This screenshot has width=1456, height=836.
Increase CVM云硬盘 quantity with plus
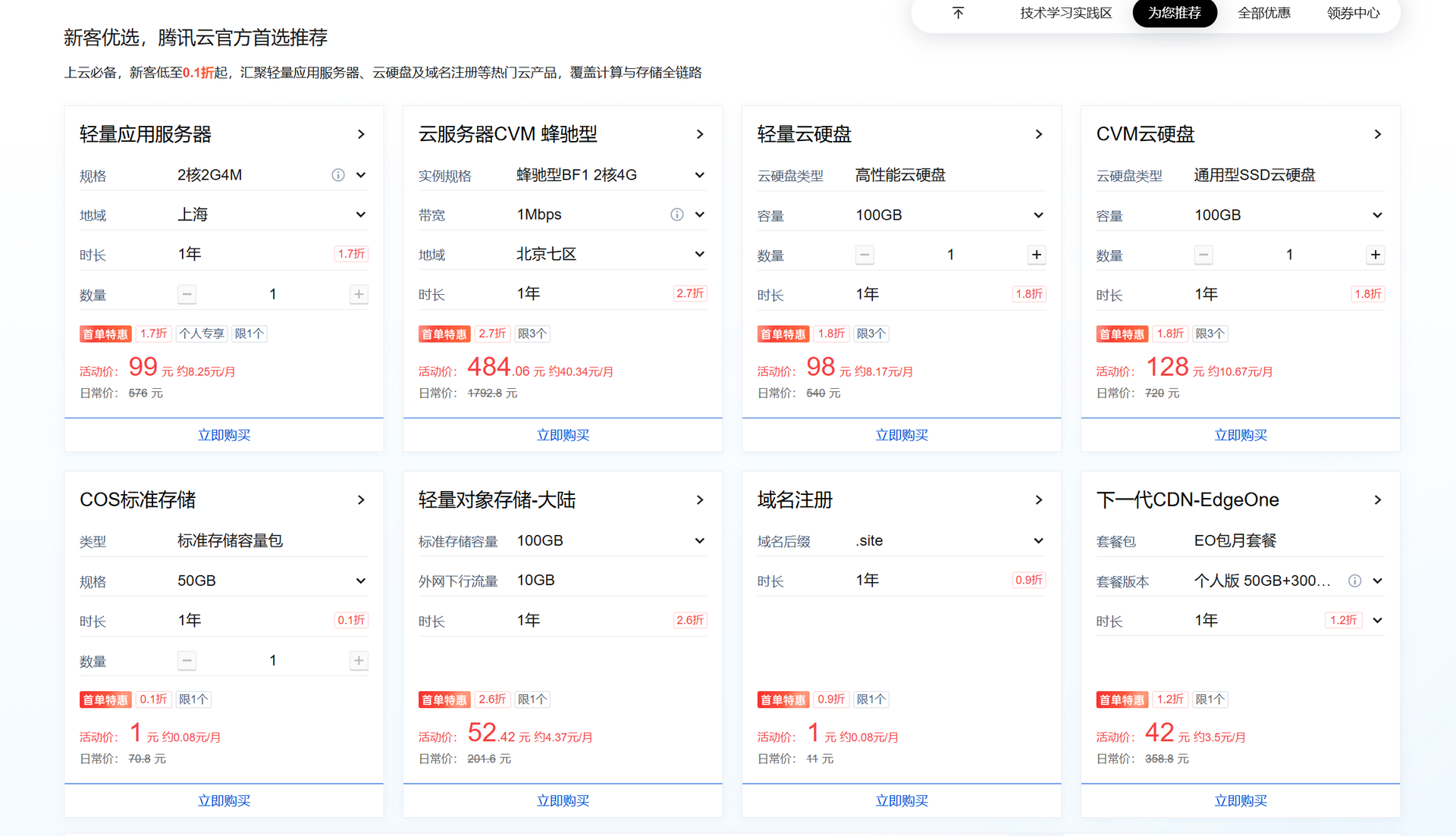1376,255
